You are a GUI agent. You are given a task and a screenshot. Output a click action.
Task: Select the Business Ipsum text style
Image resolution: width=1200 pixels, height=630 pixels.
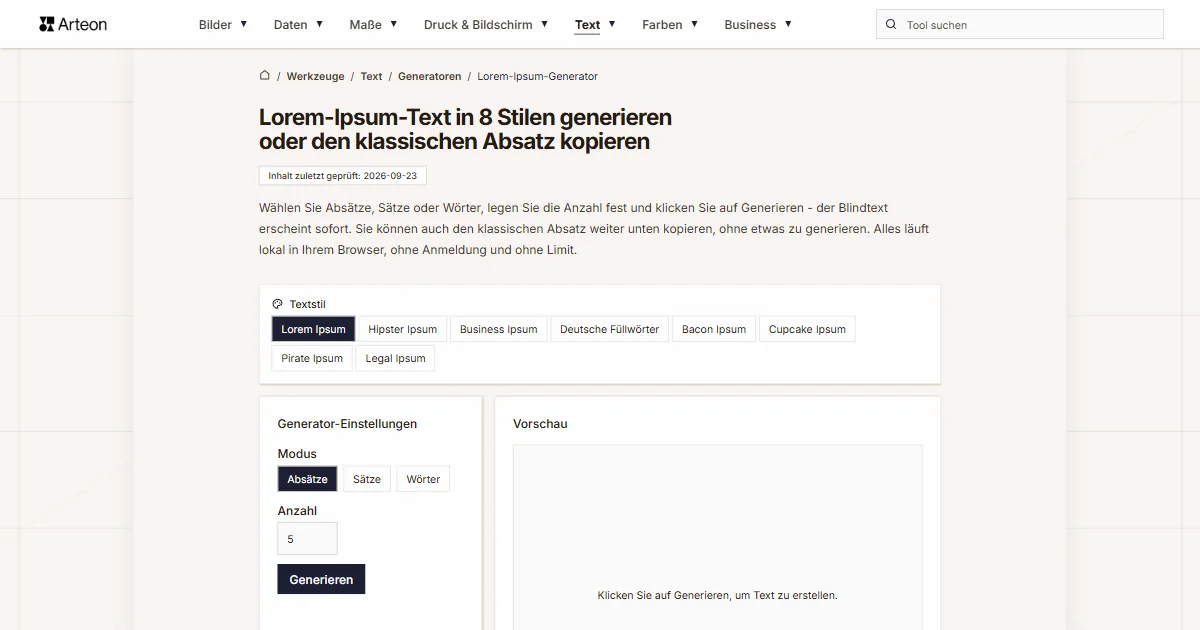tap(498, 329)
